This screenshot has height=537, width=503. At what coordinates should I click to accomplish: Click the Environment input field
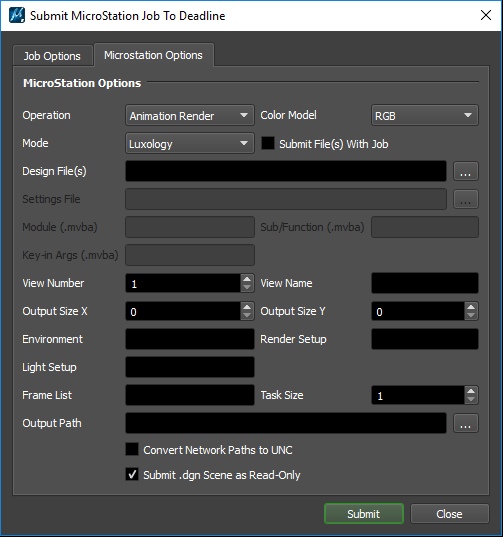click(190, 339)
